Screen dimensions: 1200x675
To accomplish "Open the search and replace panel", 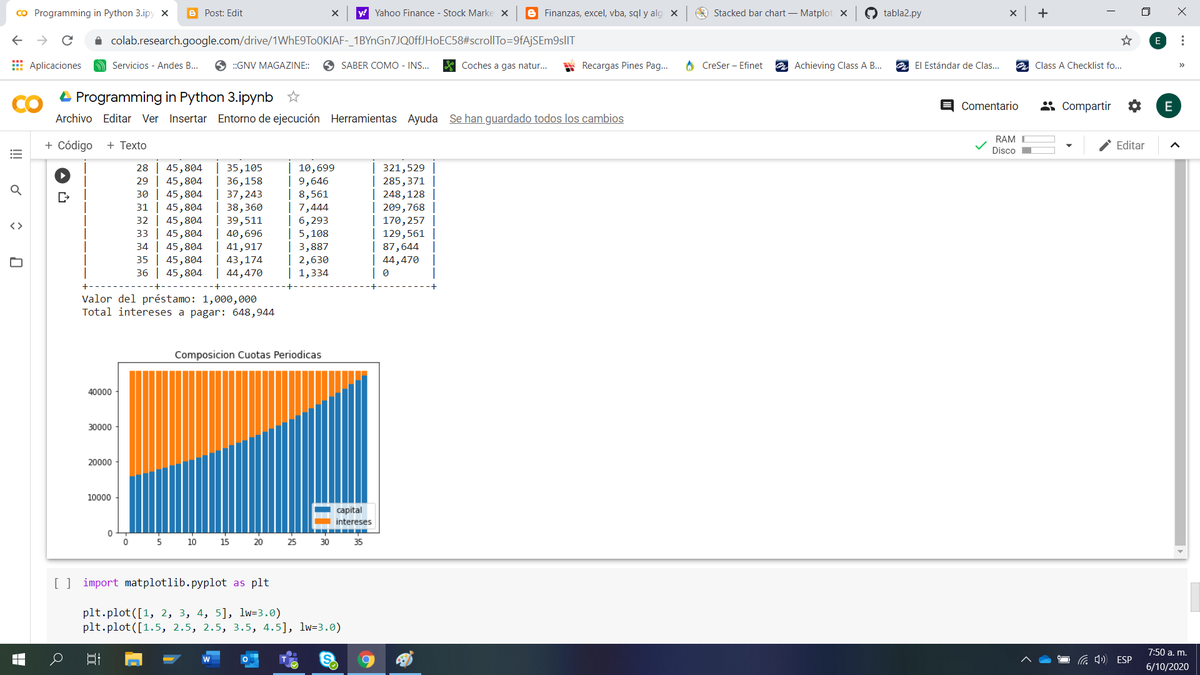I will [x=16, y=189].
